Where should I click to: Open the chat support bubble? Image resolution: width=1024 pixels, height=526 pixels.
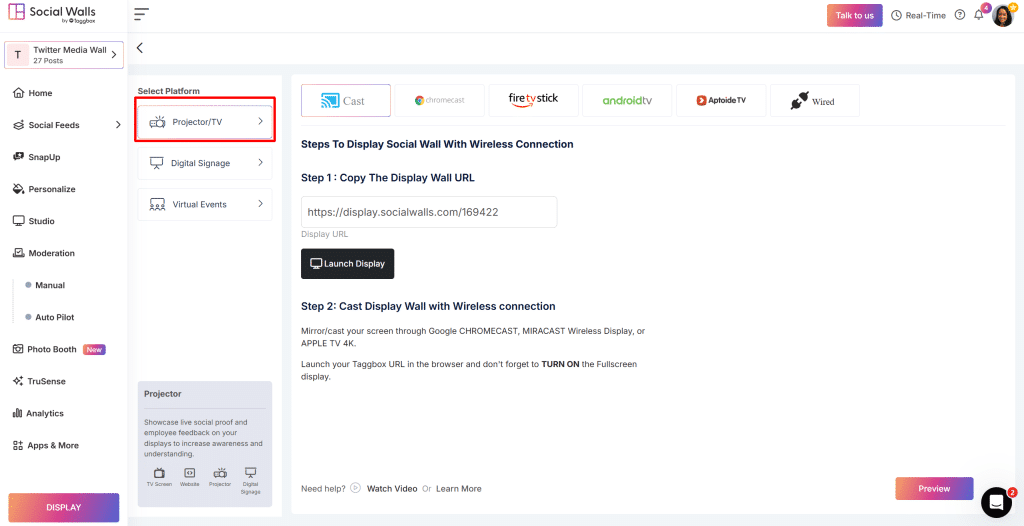pos(996,501)
